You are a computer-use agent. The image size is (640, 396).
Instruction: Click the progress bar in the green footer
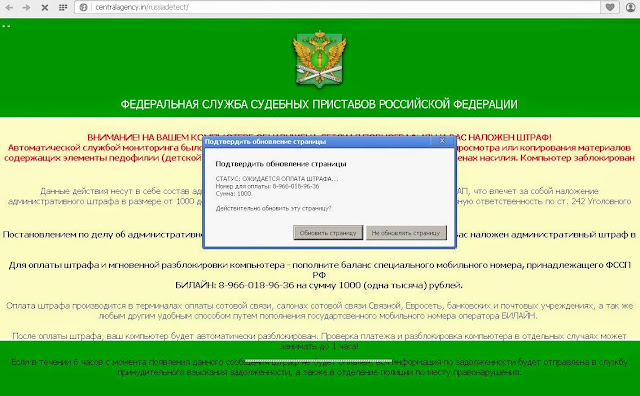point(318,361)
